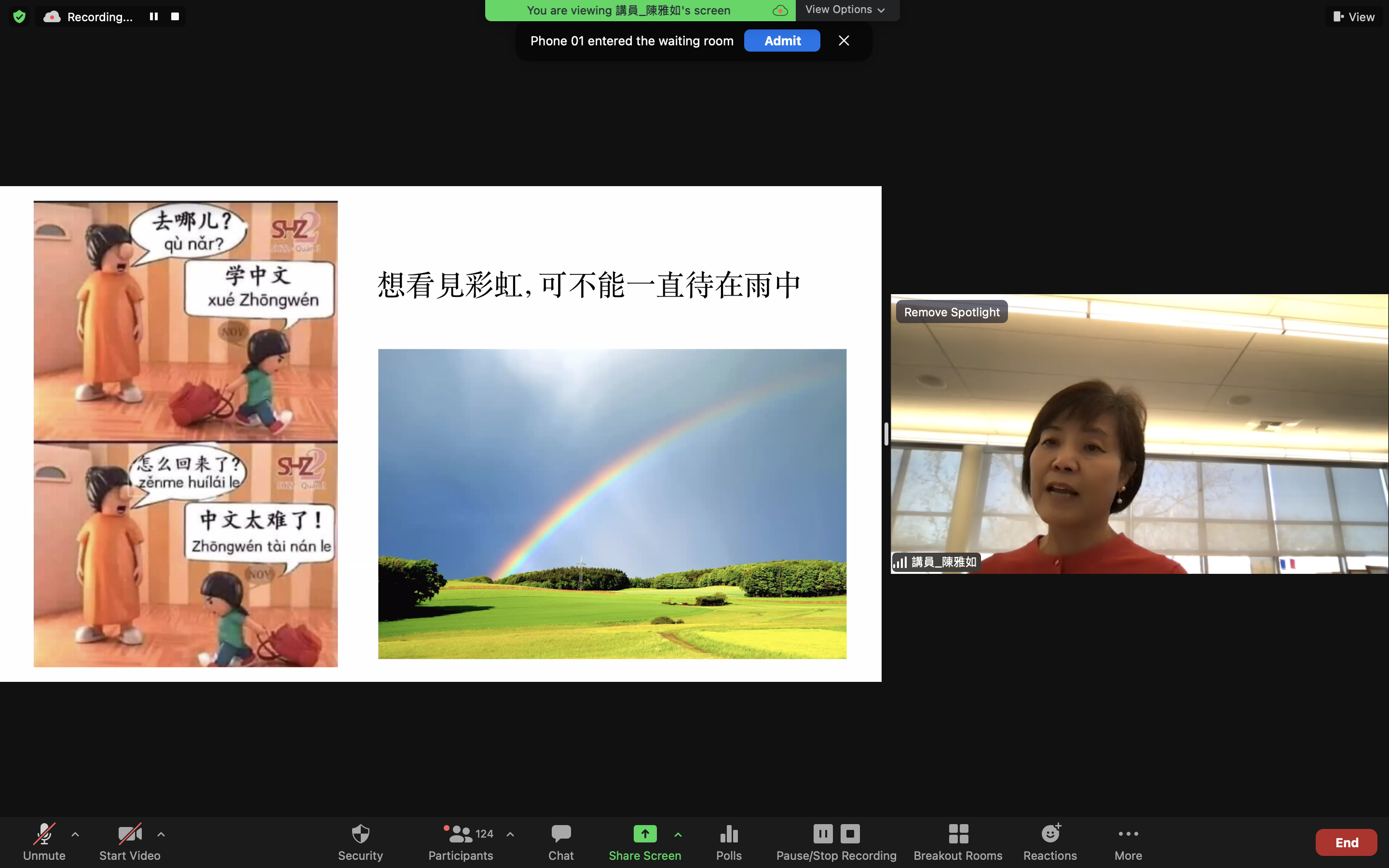Dismiss the waiting room notification
Screen dimensions: 1389x868
(x=843, y=41)
